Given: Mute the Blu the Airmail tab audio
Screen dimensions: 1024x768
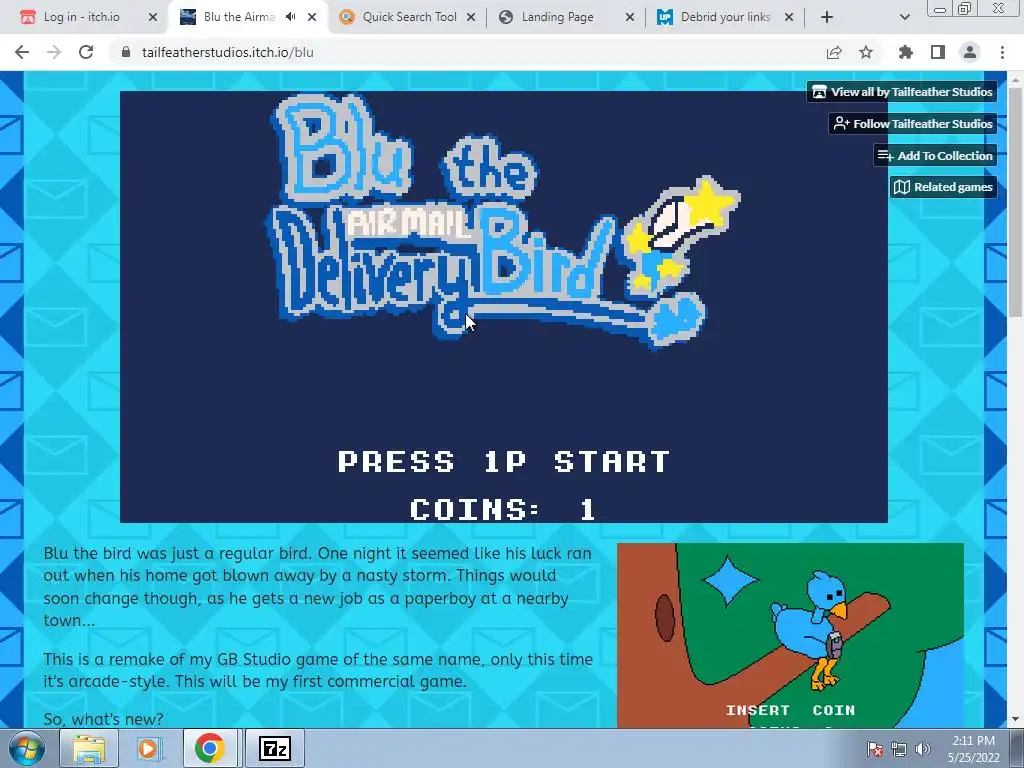Looking at the screenshot, I should click(291, 17).
